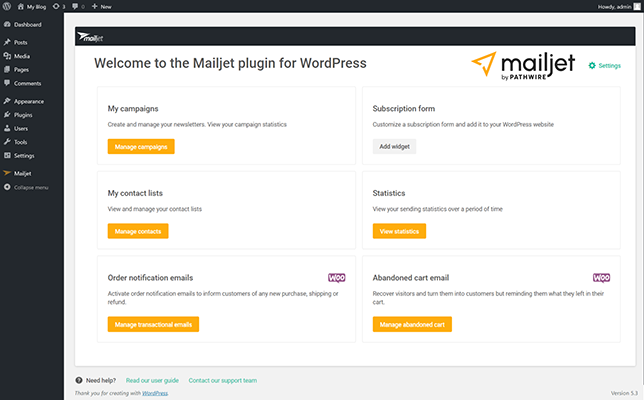Click the admin avatar thumbnail

pyautogui.click(x=637, y=6)
